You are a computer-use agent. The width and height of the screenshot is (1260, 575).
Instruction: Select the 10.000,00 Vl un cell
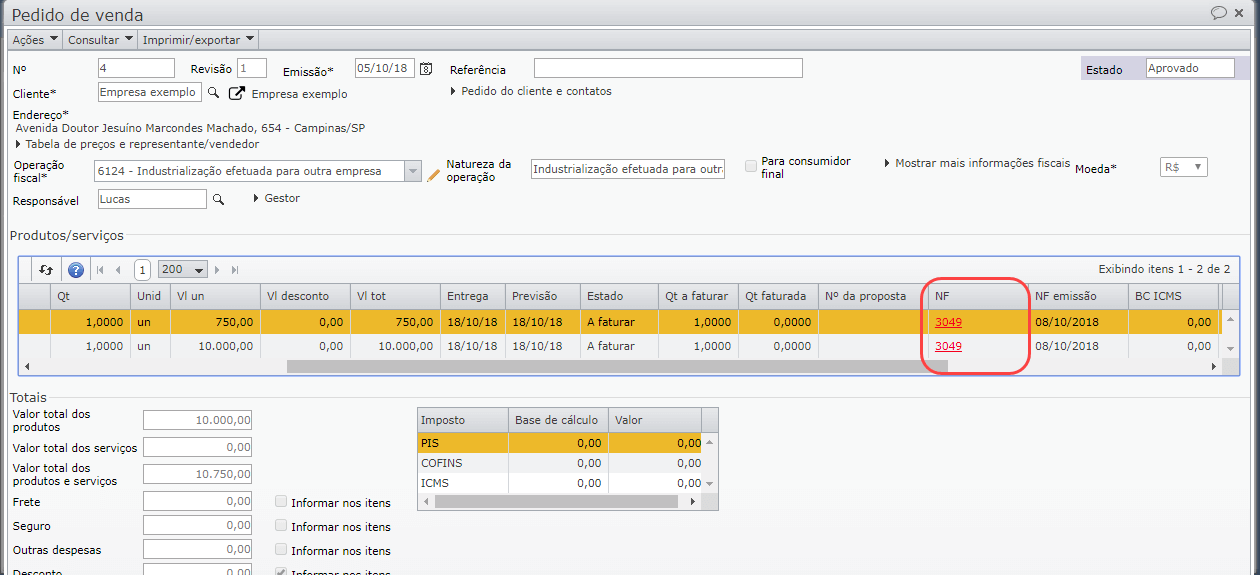click(x=215, y=346)
